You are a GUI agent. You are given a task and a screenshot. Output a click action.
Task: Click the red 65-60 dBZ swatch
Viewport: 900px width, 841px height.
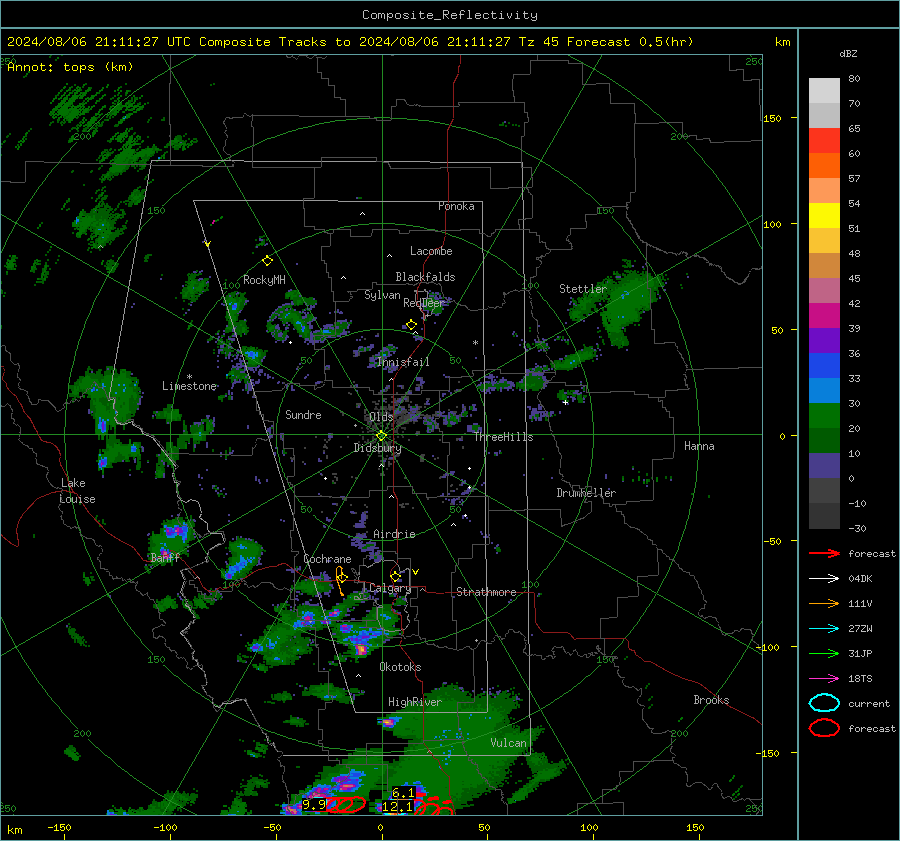click(x=824, y=140)
